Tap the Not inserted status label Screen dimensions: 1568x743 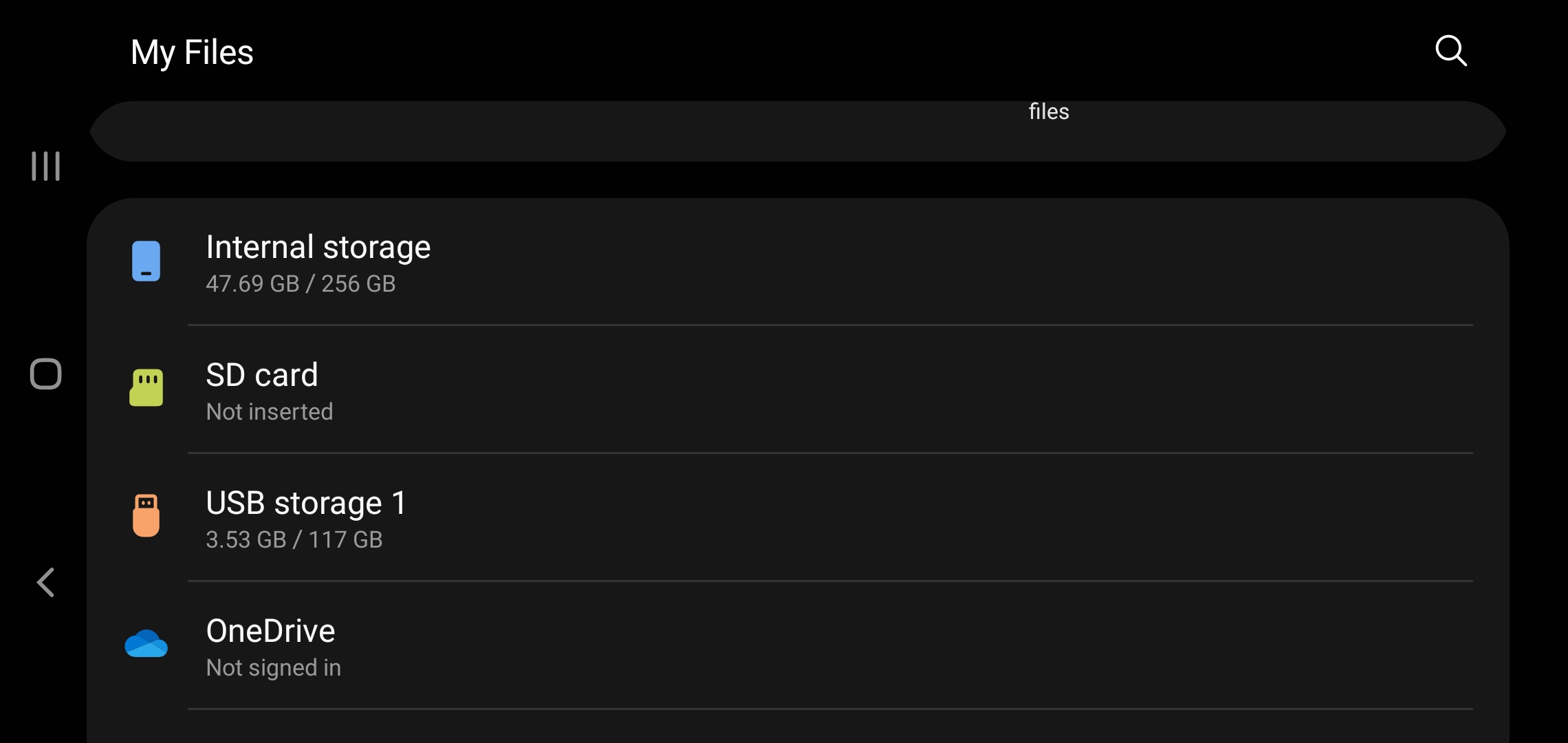pyautogui.click(x=270, y=411)
